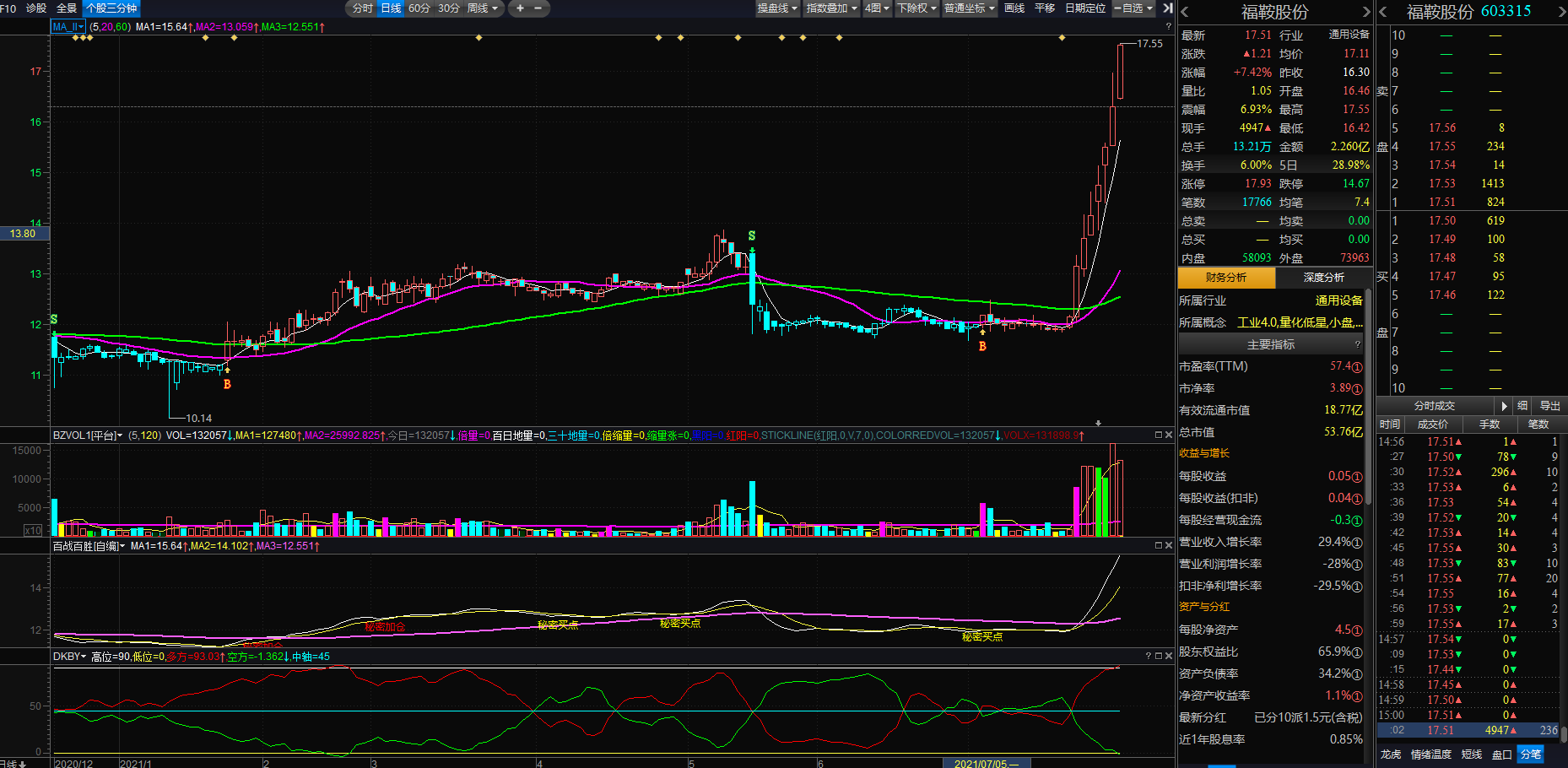Open the 操盘线 dropdown
The image size is (1568, 768).
point(777,8)
